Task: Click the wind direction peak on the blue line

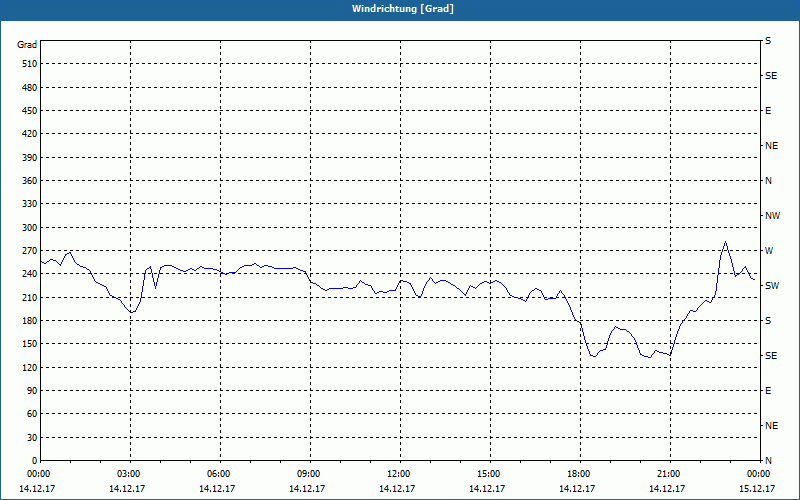Action: pos(726,242)
